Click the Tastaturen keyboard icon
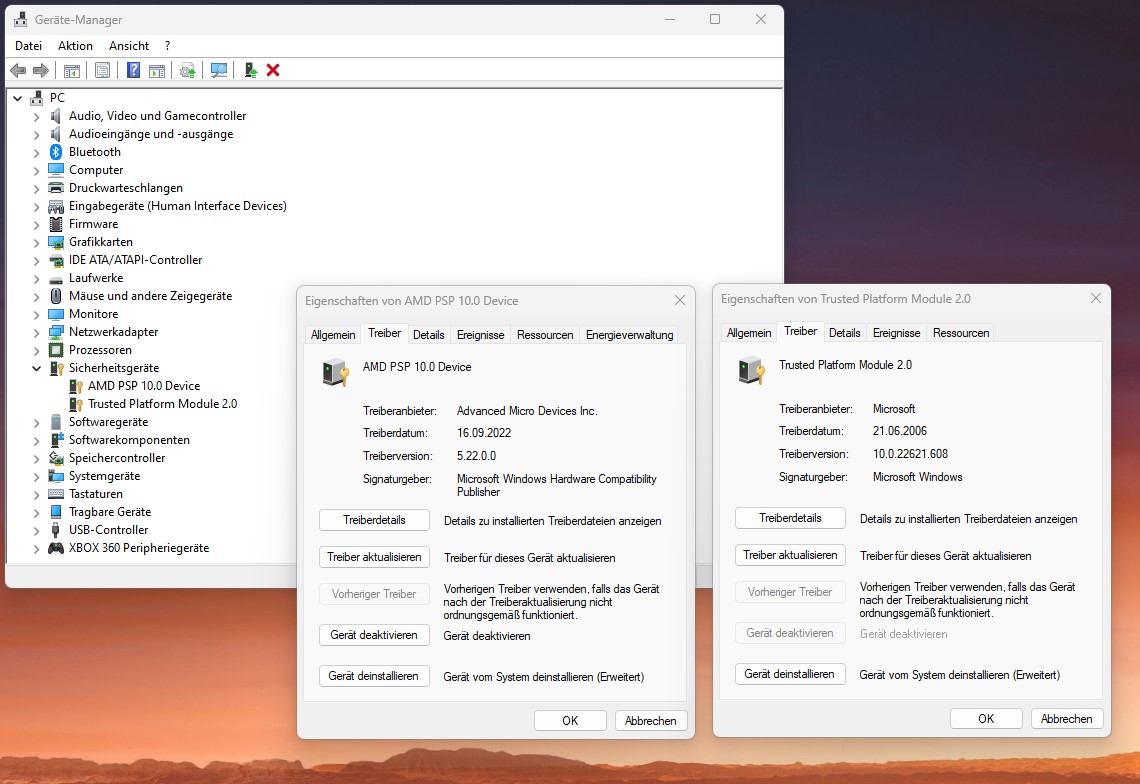Image resolution: width=1140 pixels, height=784 pixels. (x=56, y=494)
